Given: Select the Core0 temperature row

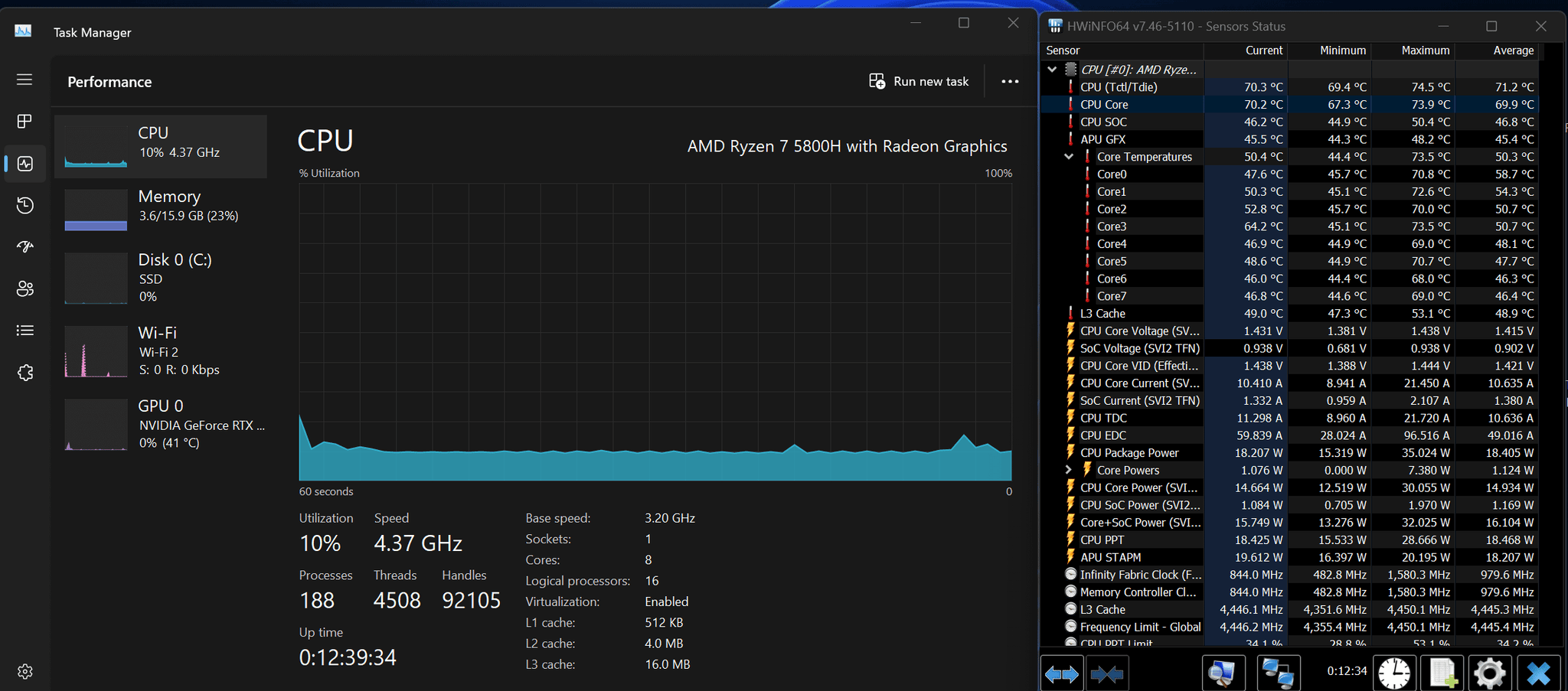Looking at the screenshot, I should [x=1291, y=174].
